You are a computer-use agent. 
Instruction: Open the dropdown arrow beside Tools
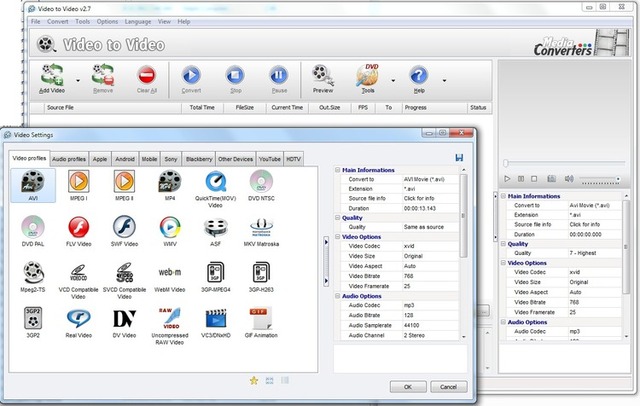(x=393, y=80)
